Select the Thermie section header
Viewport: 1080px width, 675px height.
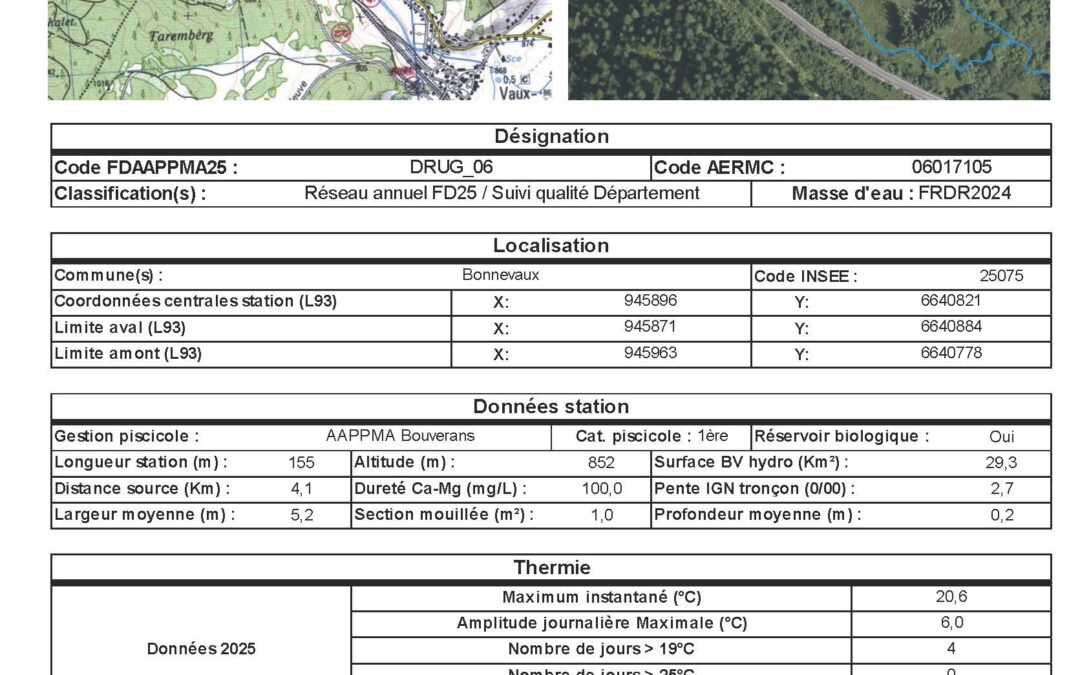pyautogui.click(x=551, y=568)
